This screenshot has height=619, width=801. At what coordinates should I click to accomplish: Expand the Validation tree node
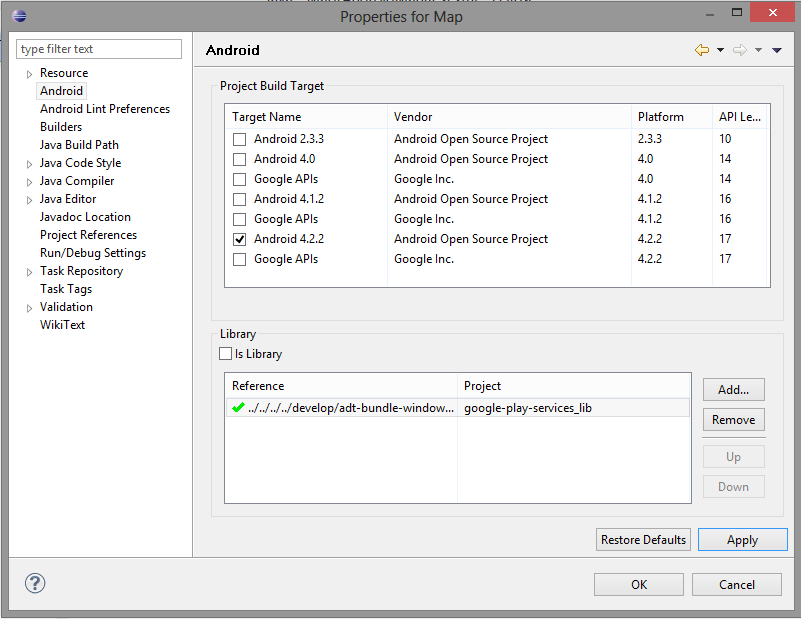[29, 308]
